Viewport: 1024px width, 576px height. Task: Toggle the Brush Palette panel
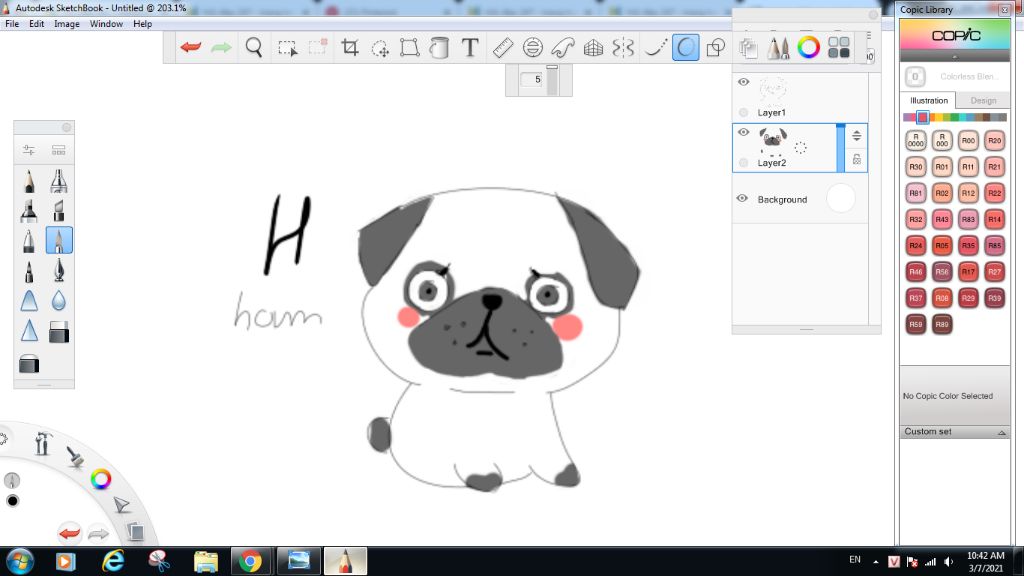pos(778,47)
